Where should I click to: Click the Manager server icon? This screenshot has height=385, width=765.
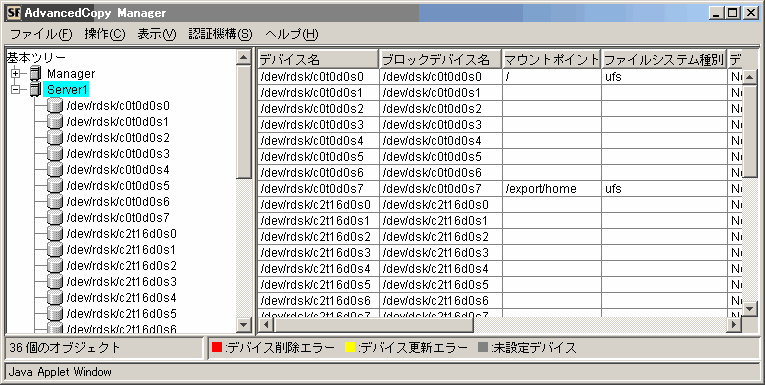[x=35, y=74]
